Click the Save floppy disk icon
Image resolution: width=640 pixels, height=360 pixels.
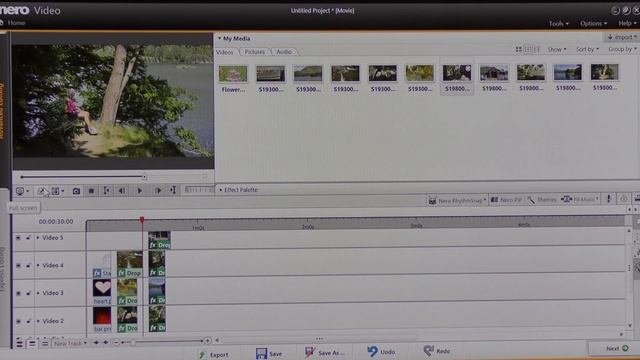coord(261,353)
